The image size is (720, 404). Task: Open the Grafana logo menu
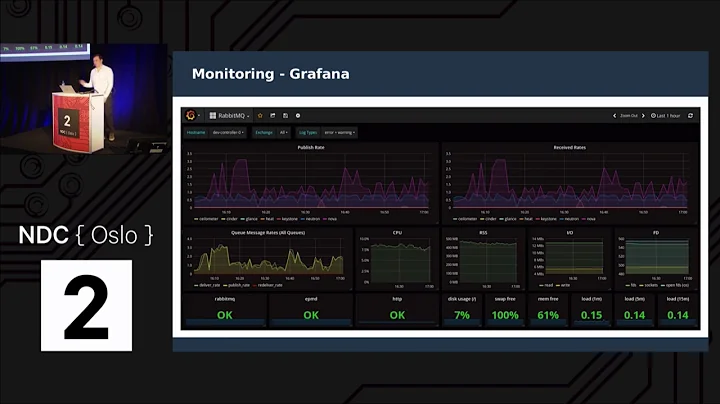pos(192,116)
